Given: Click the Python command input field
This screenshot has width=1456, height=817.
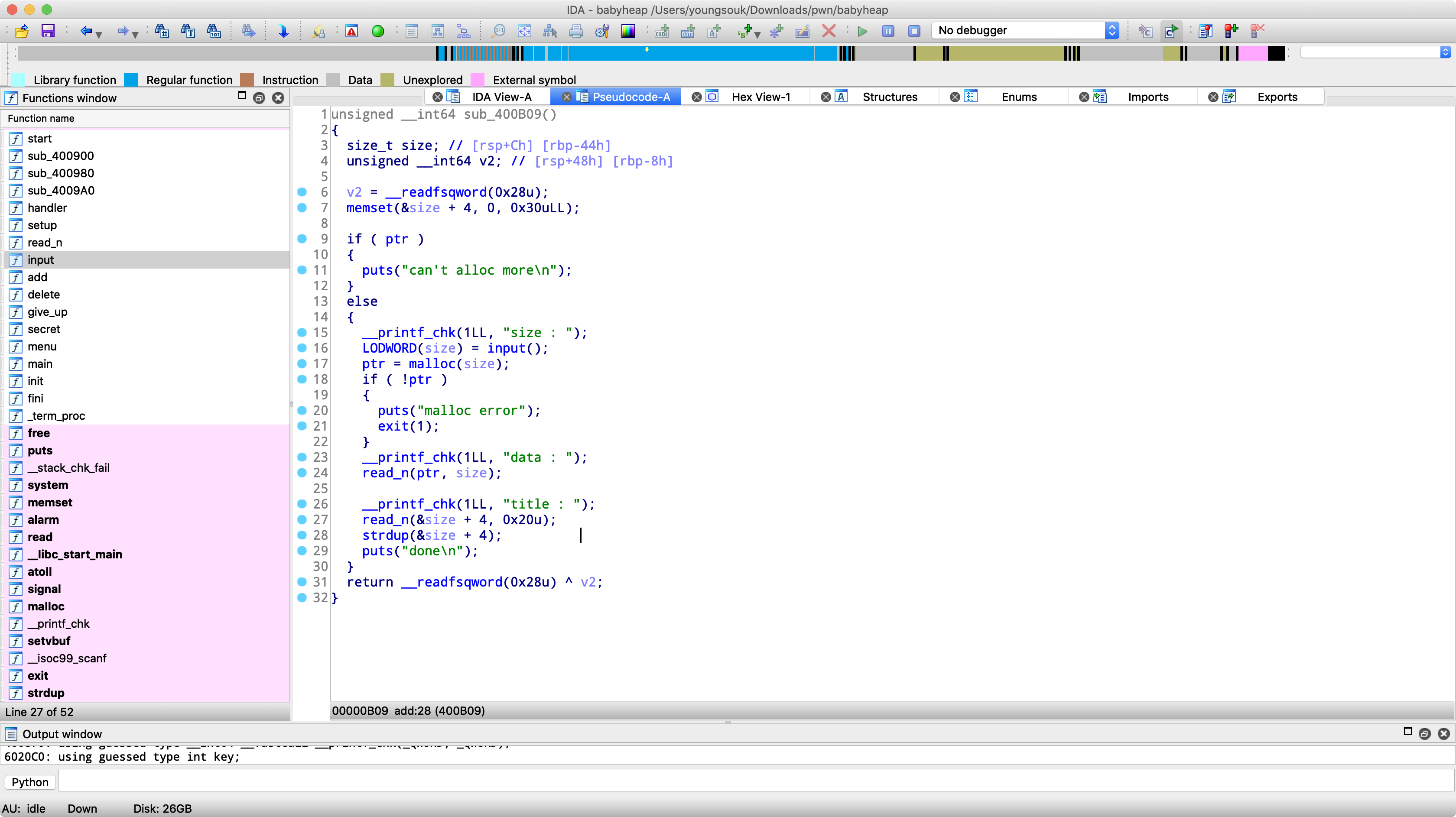Looking at the screenshot, I should coord(755,782).
